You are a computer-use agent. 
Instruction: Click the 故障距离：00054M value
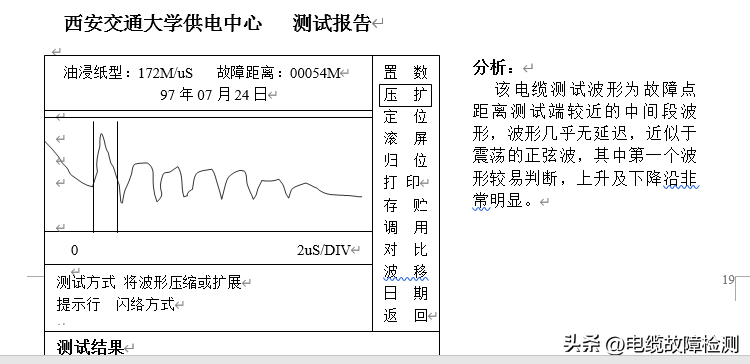[x=279, y=73]
